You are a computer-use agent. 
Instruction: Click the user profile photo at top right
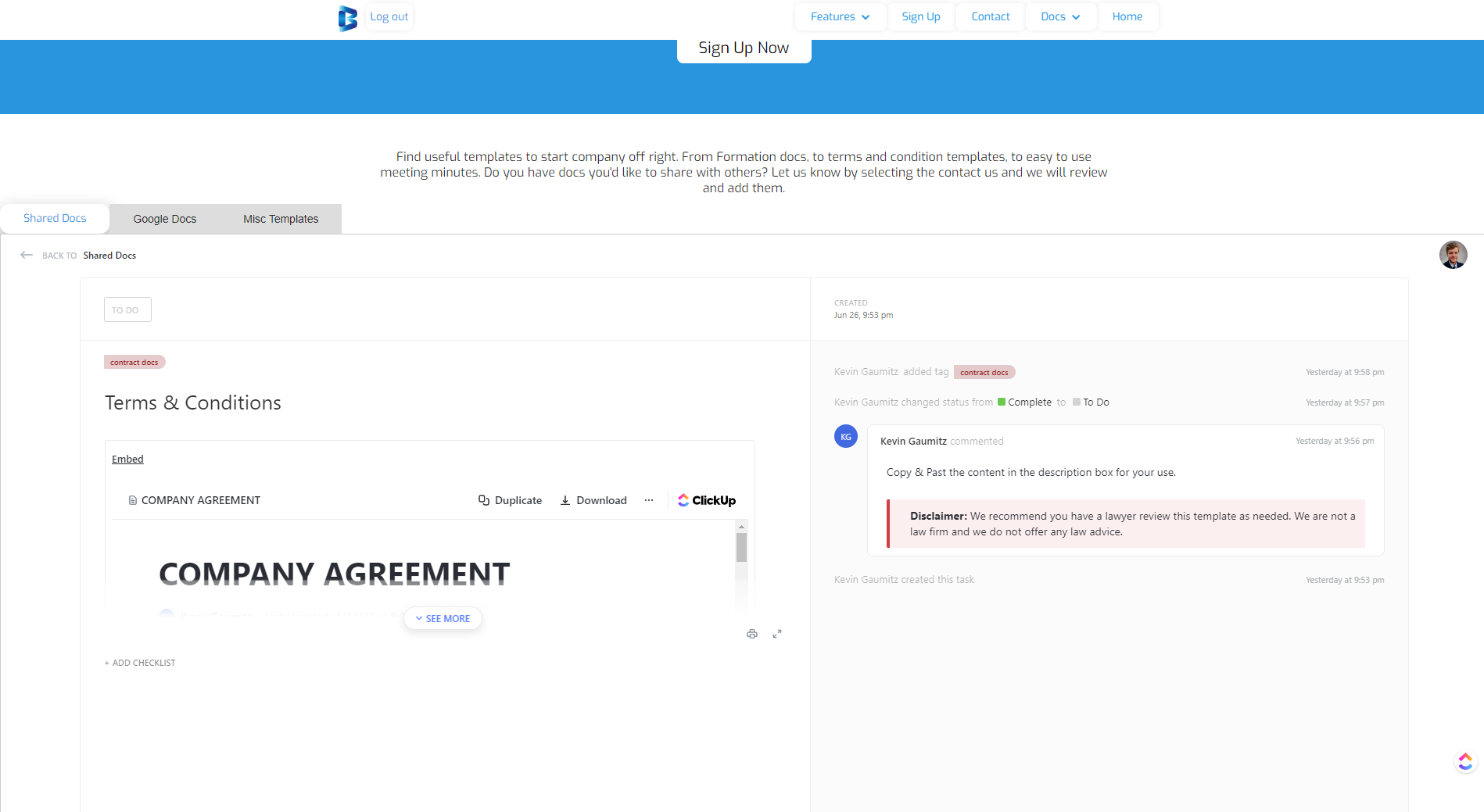click(x=1453, y=255)
